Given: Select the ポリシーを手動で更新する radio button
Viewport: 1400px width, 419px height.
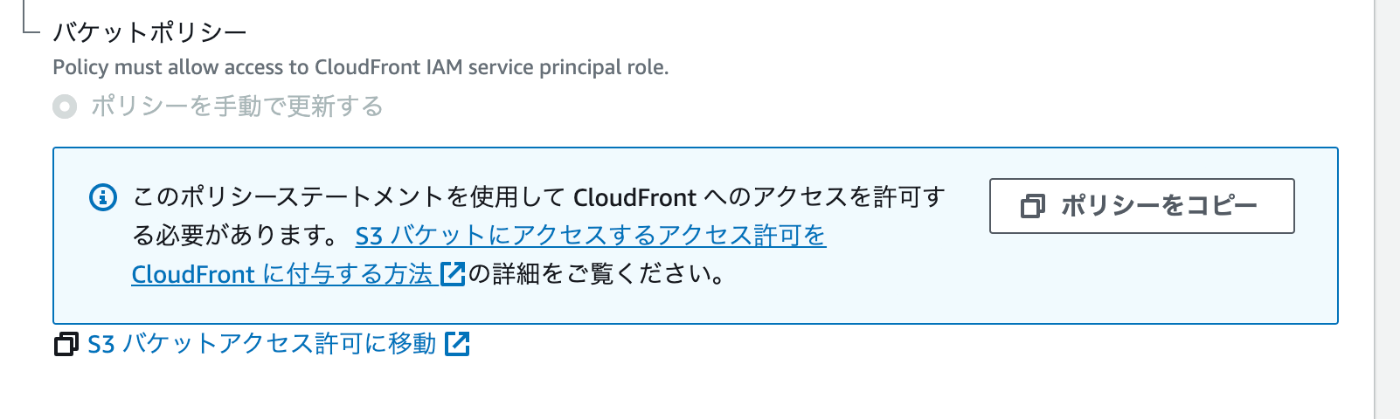Looking at the screenshot, I should 65,107.
